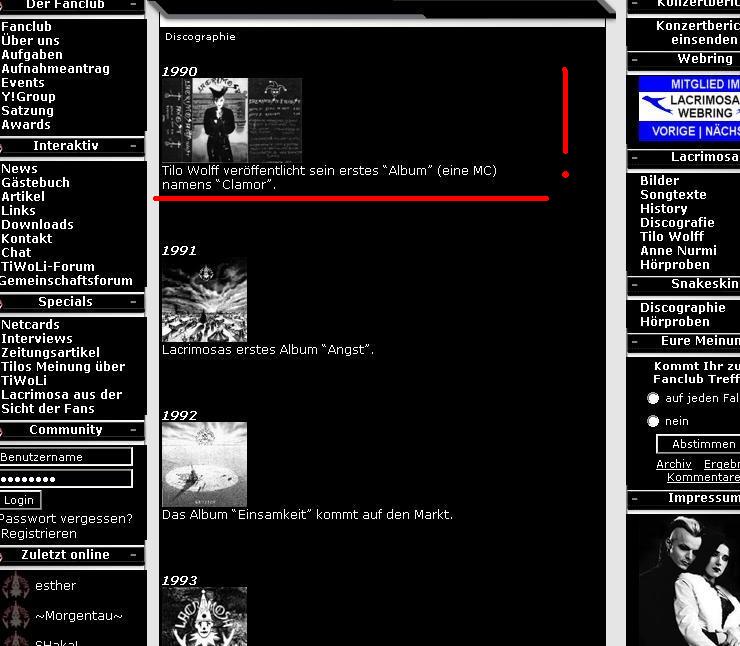Screen dimensions: 740x646
Task: Open the Netcards specials page
Action: tap(30, 325)
